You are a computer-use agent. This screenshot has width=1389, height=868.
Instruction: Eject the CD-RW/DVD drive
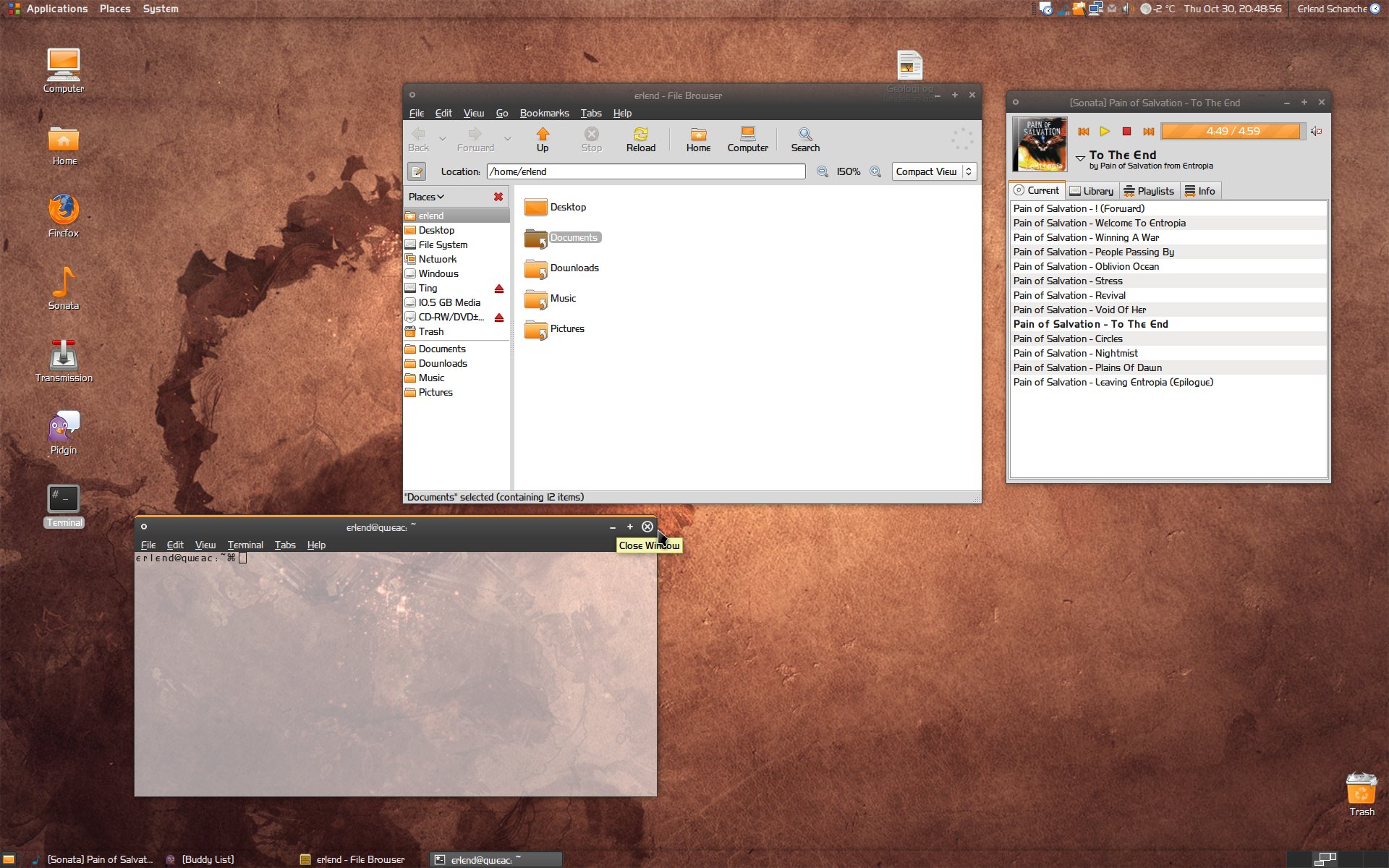[499, 318]
